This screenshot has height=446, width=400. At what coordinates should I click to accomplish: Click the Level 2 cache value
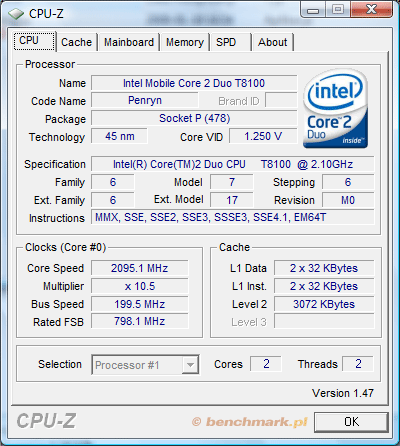tap(324, 304)
